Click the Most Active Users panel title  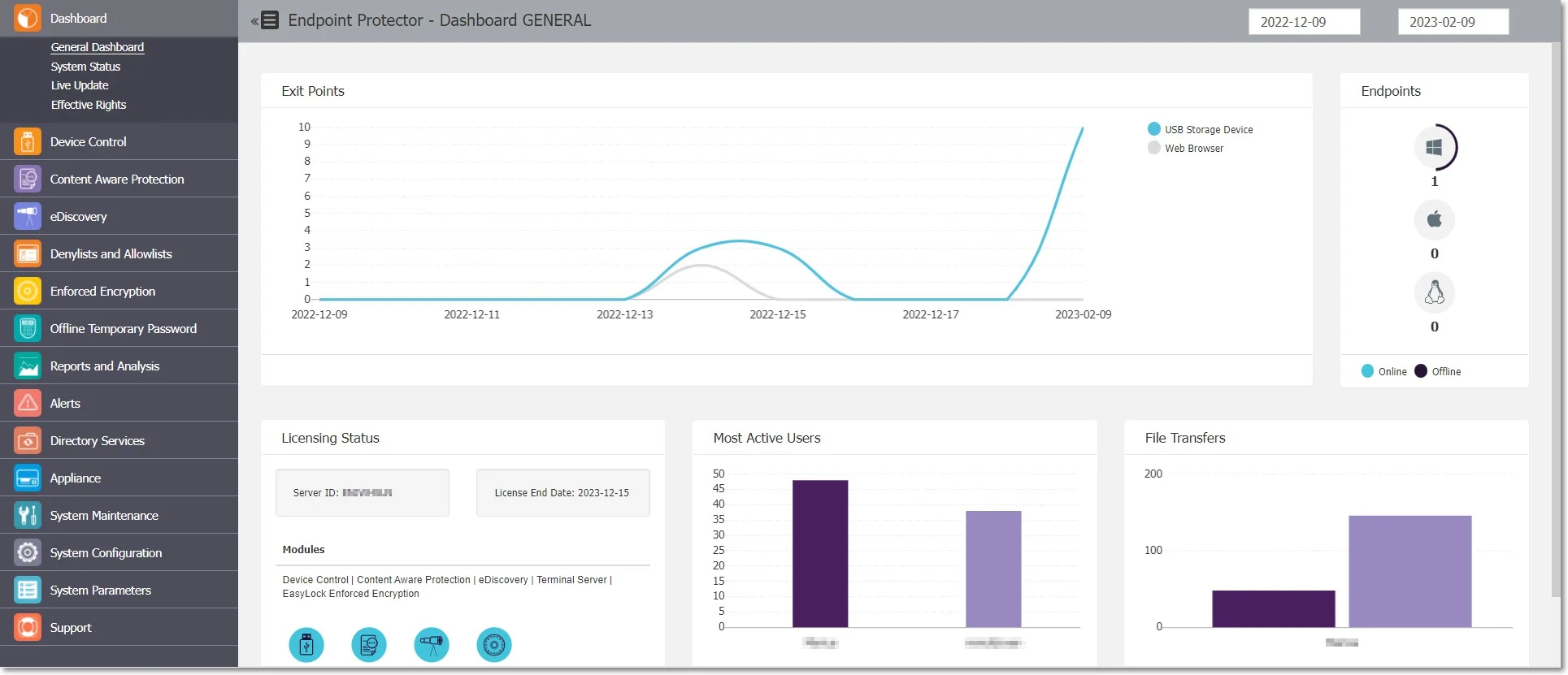(x=767, y=438)
